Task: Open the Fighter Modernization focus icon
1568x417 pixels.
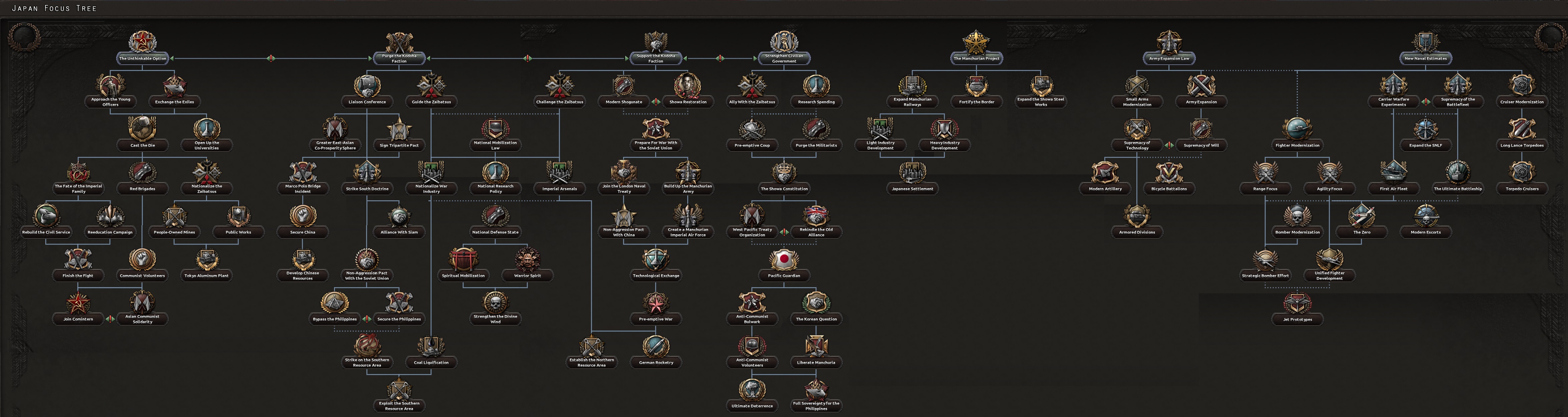Action: [x=1297, y=129]
